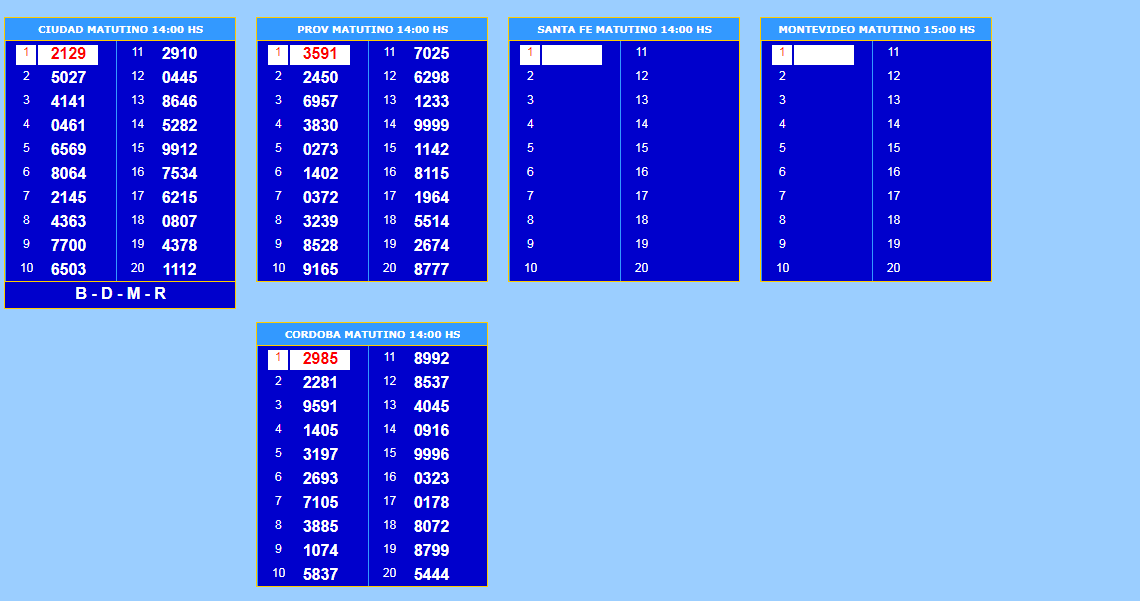Click the empty first prize field in Montevideo
Image resolution: width=1140 pixels, height=601 pixels.
(x=824, y=55)
